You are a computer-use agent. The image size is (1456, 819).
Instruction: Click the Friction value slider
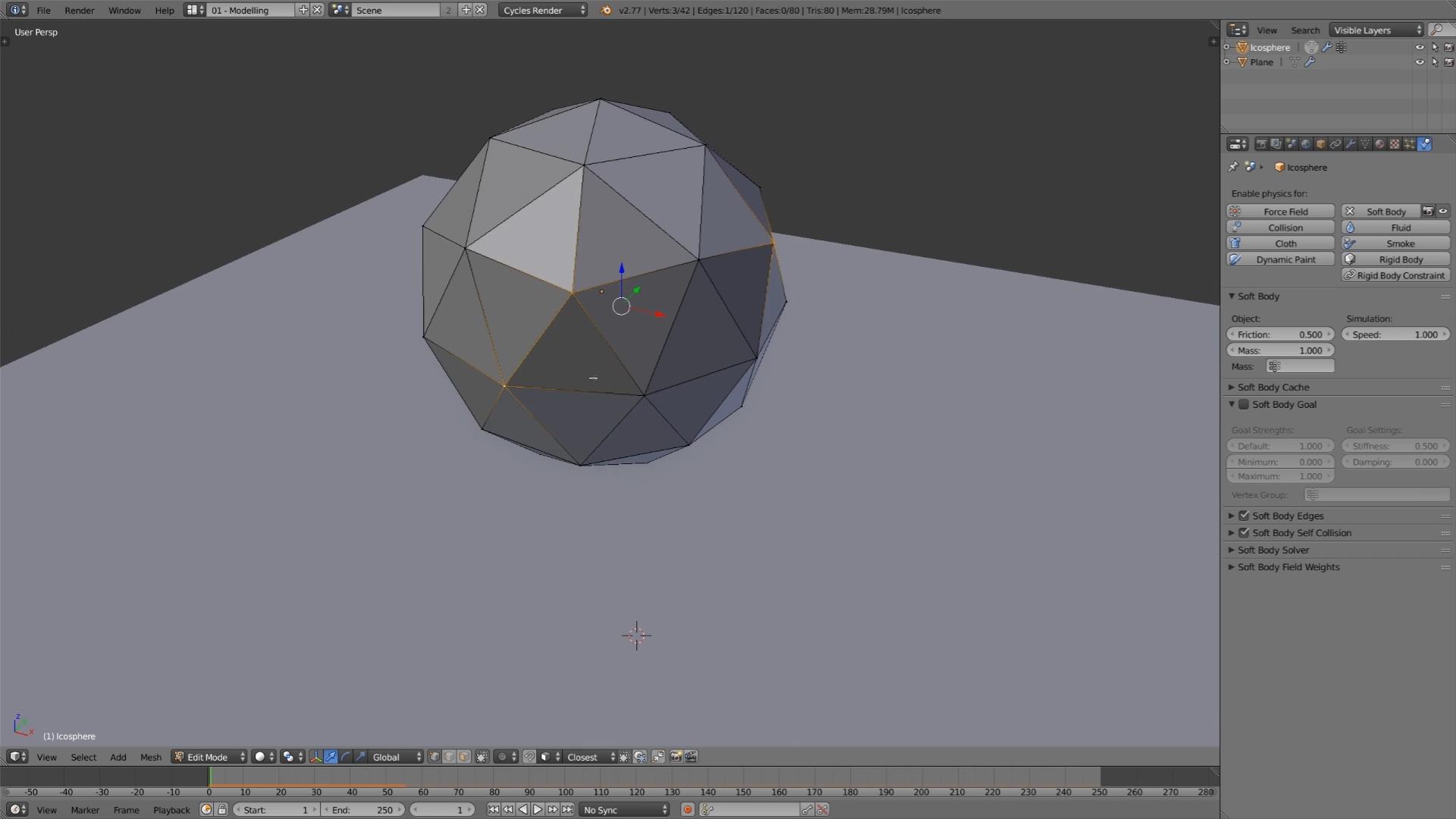click(1281, 334)
